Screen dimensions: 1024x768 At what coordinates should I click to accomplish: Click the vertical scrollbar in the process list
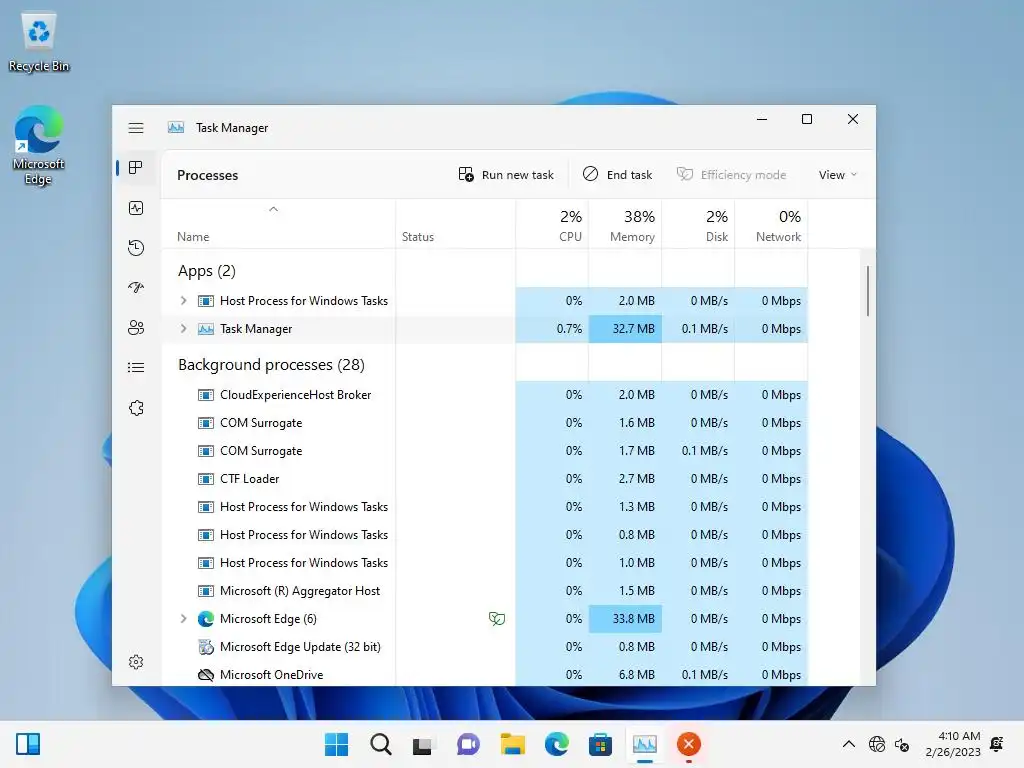(x=868, y=291)
